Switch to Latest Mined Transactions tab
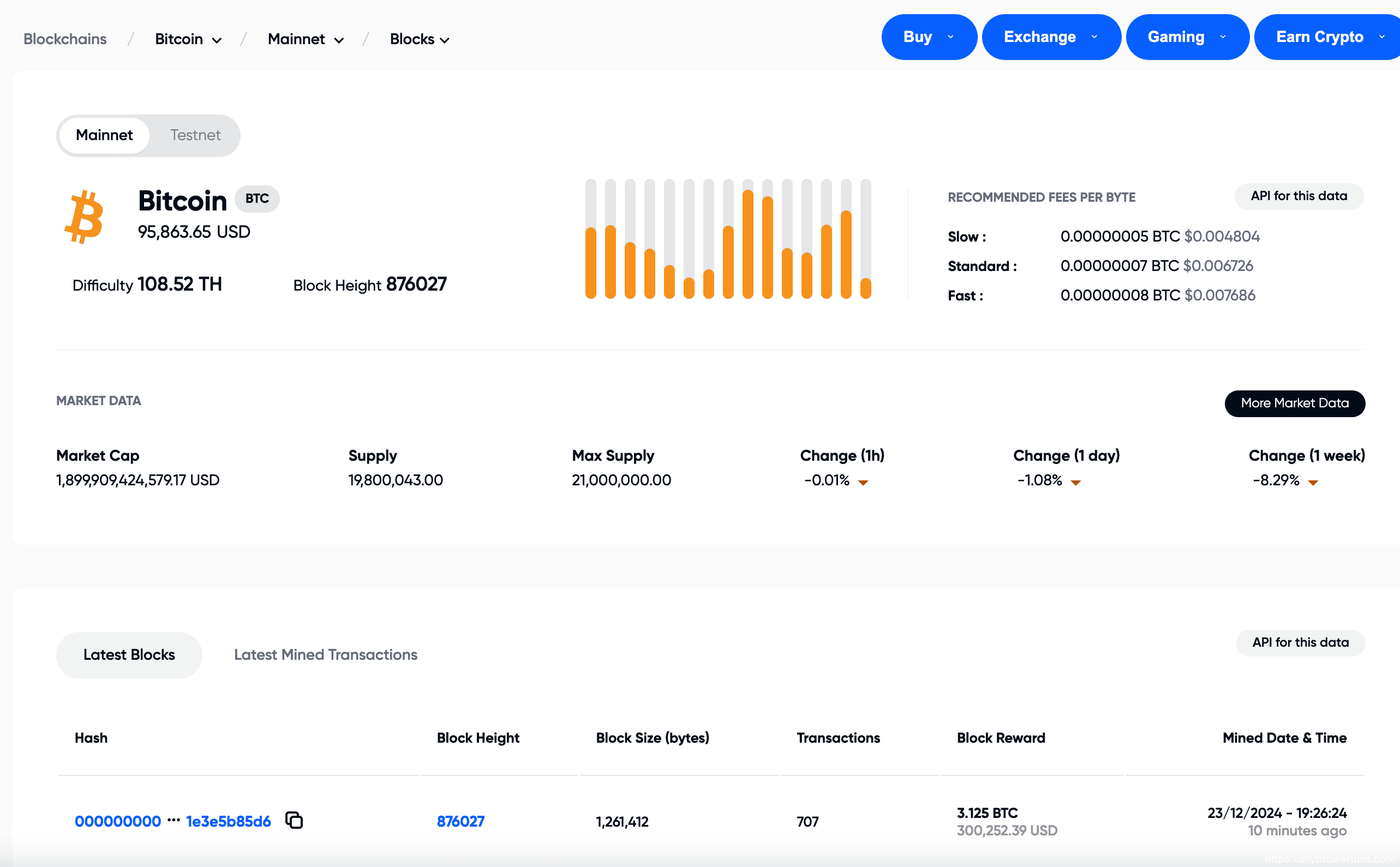The height and width of the screenshot is (867, 1400). pyautogui.click(x=325, y=655)
